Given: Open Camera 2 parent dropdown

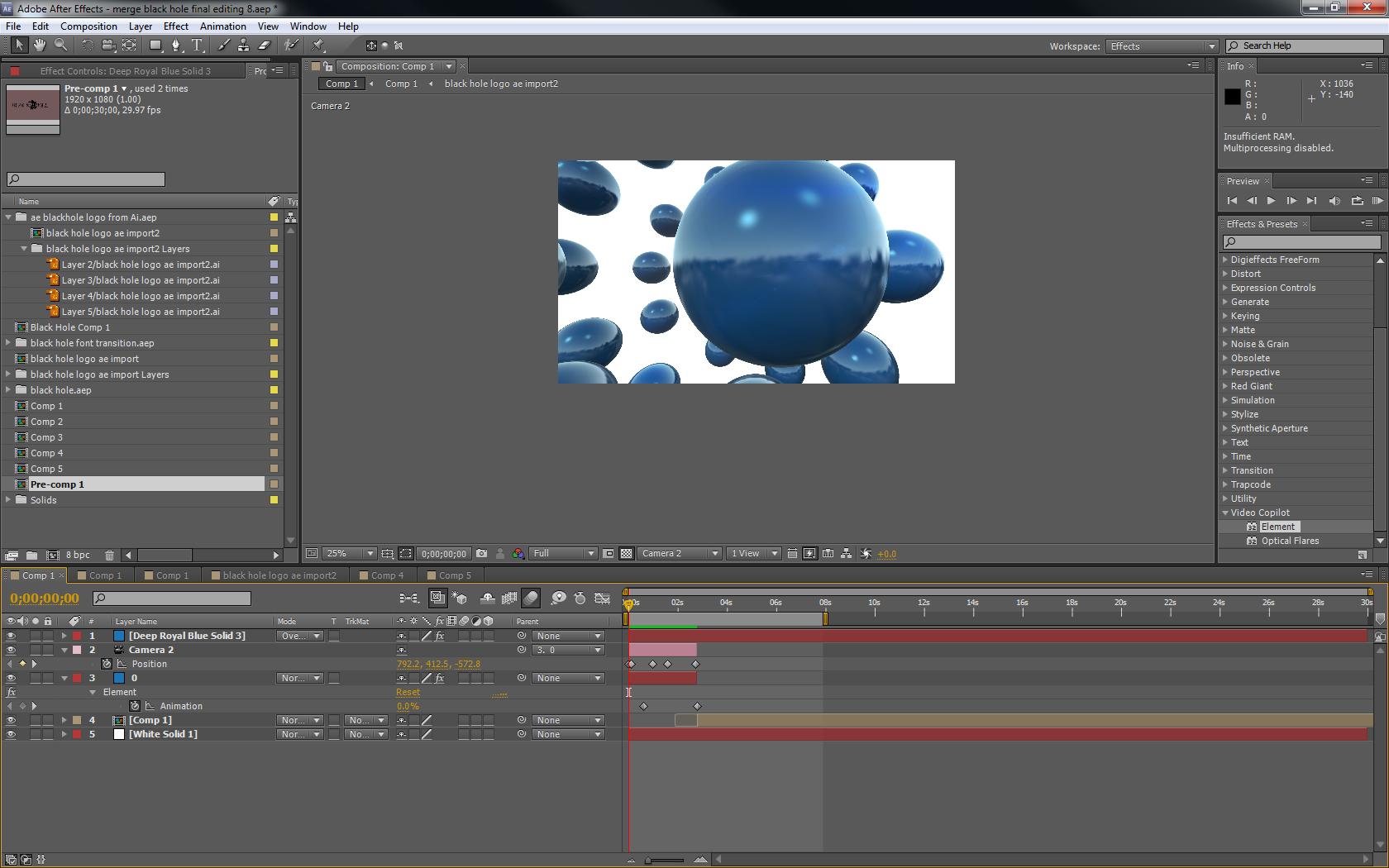Looking at the screenshot, I should point(568,650).
